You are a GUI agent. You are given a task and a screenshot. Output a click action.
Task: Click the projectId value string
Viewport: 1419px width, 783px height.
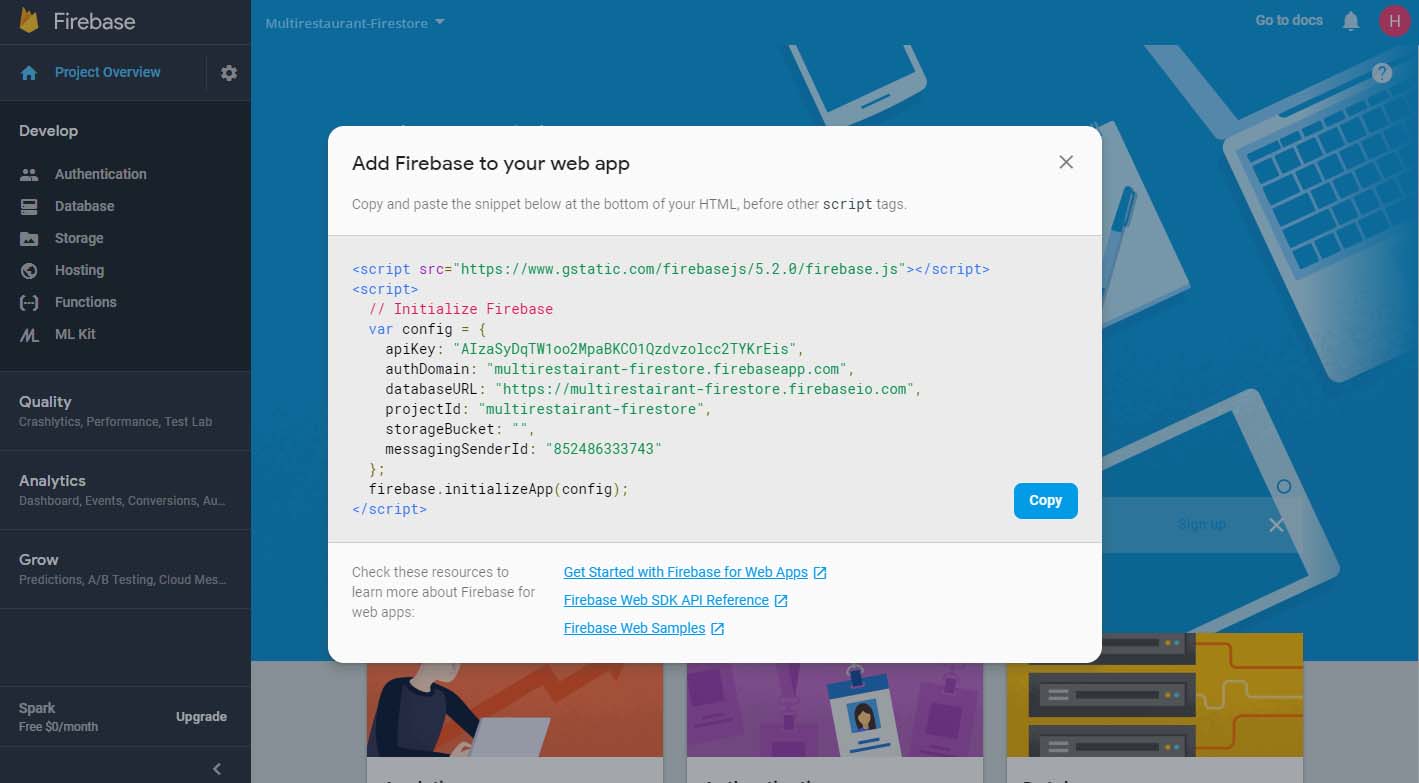[x=591, y=409]
